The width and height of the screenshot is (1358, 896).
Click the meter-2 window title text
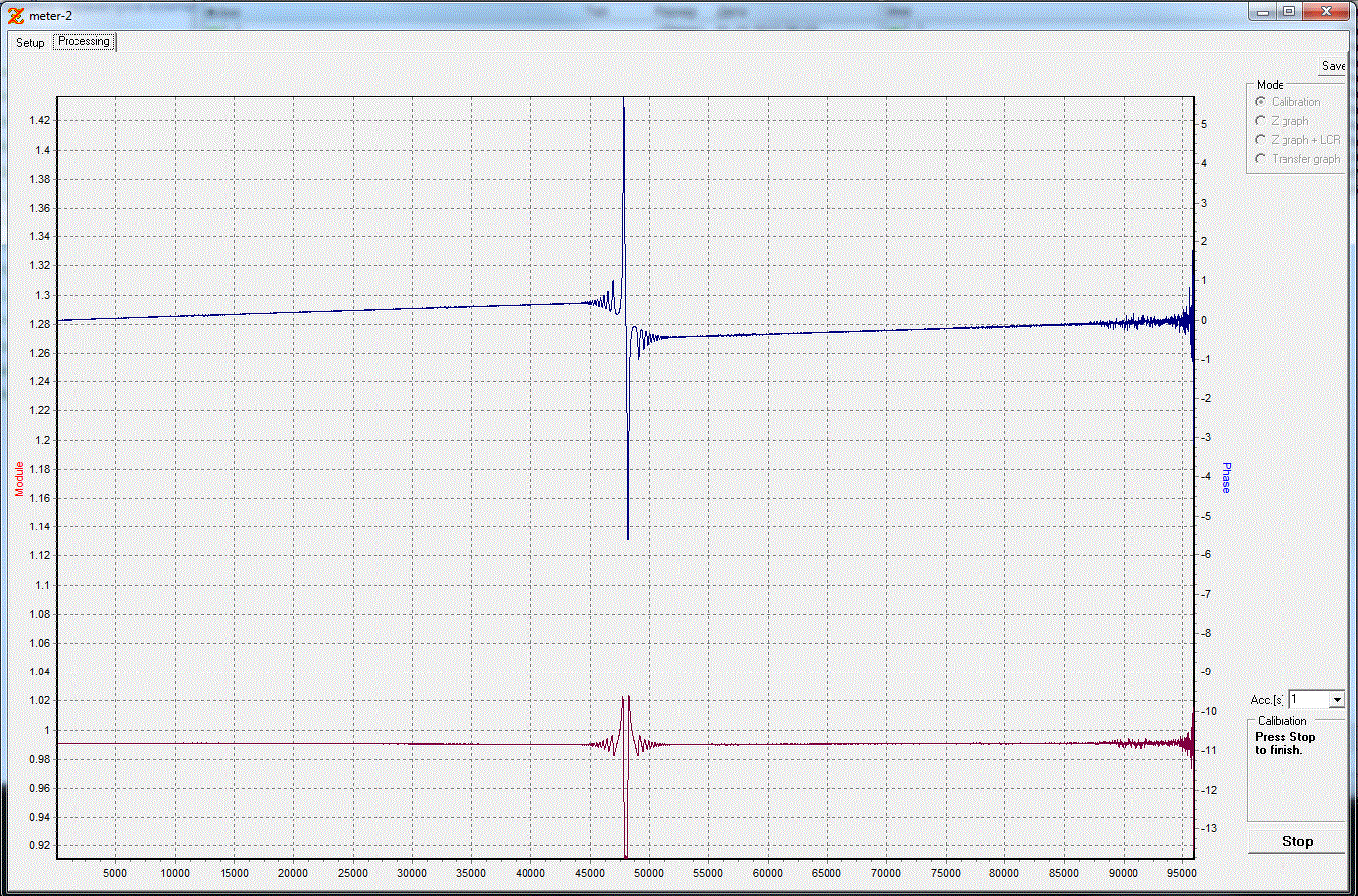(50, 16)
